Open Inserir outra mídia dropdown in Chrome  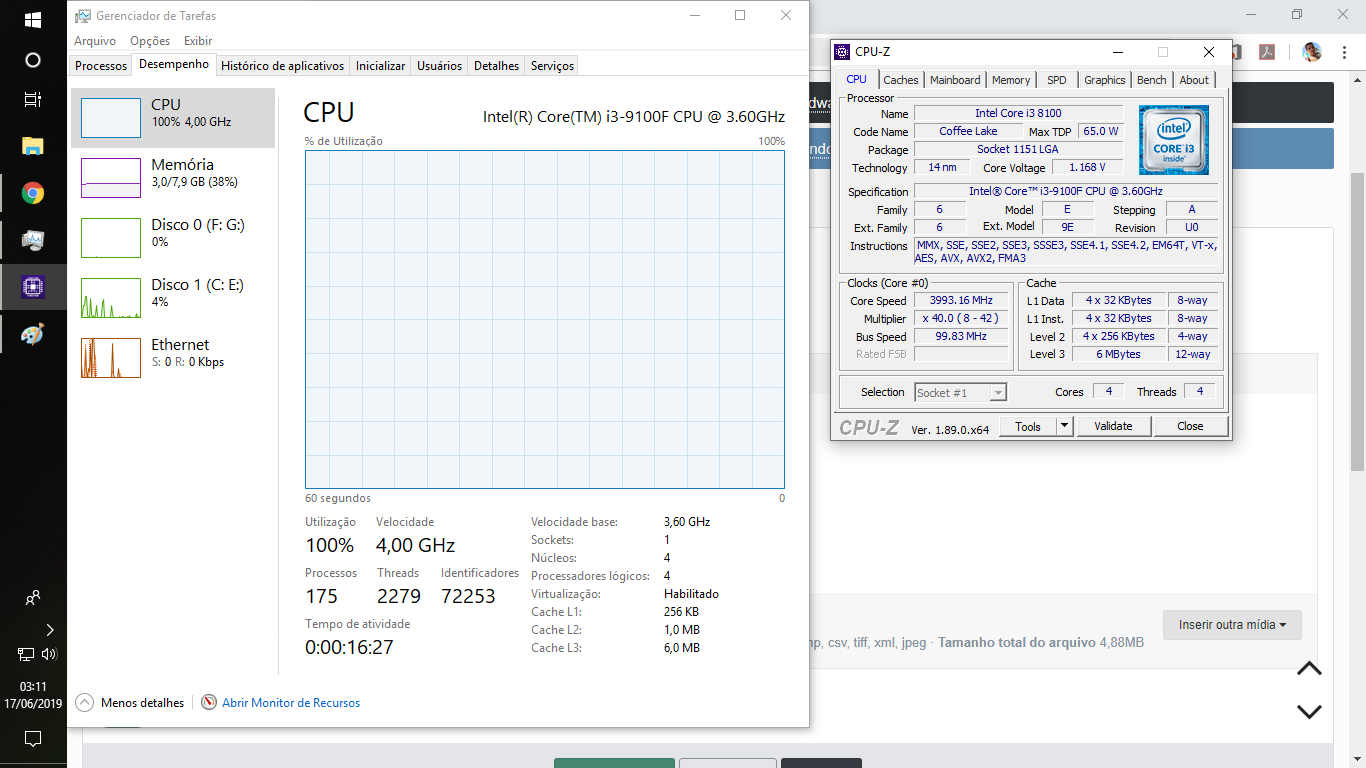(x=1232, y=625)
